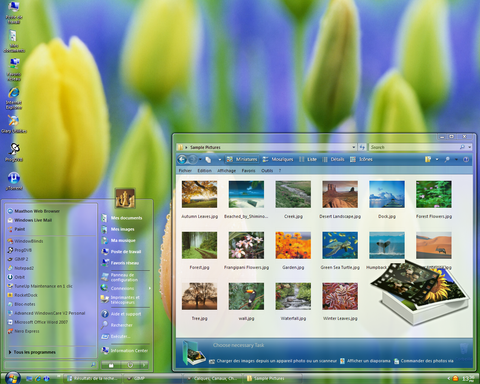480x384 pixels.
Task: Click the Back arrow in Sample Pictures window
Action: tap(182, 160)
